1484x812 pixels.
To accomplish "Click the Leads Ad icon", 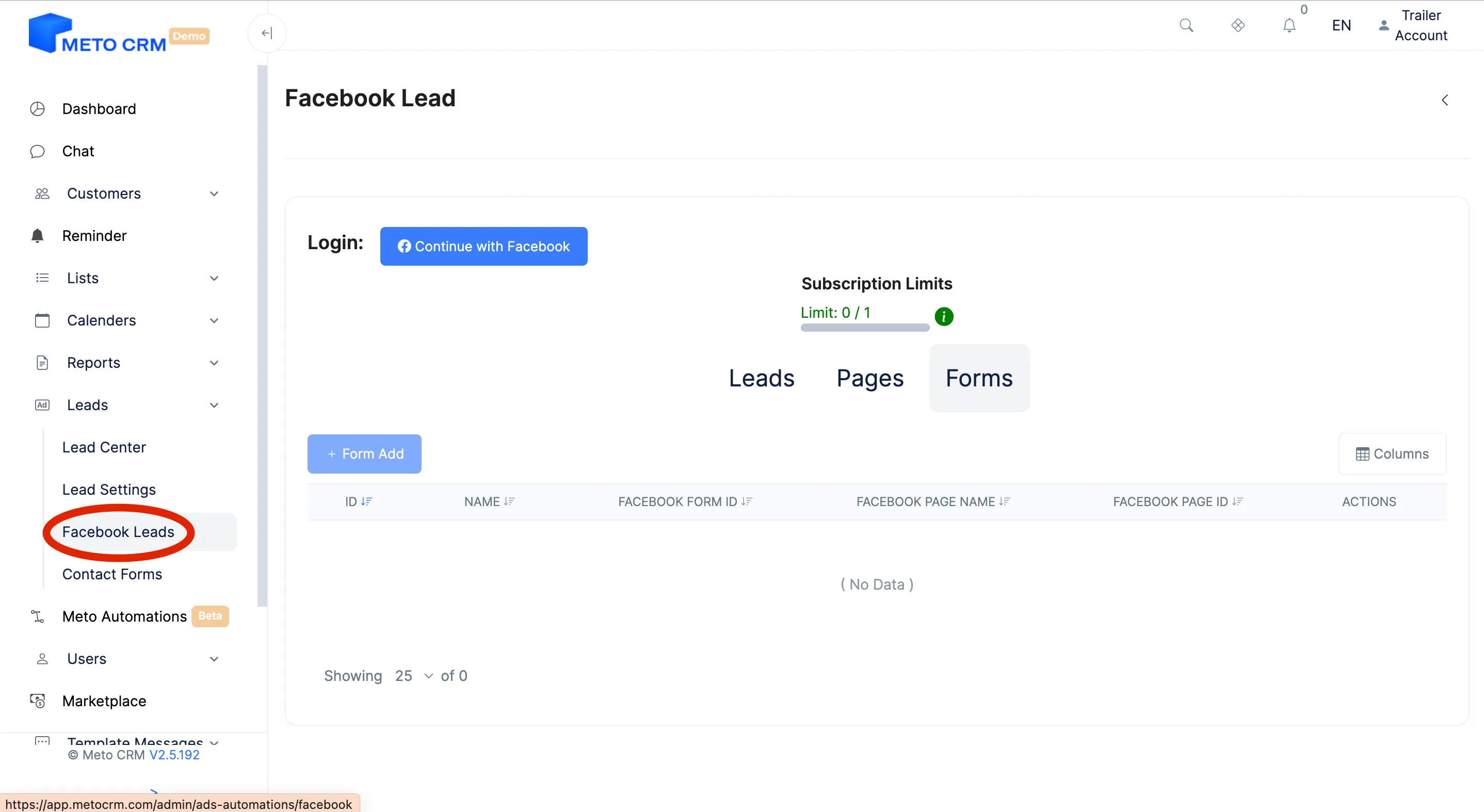I will 42,405.
